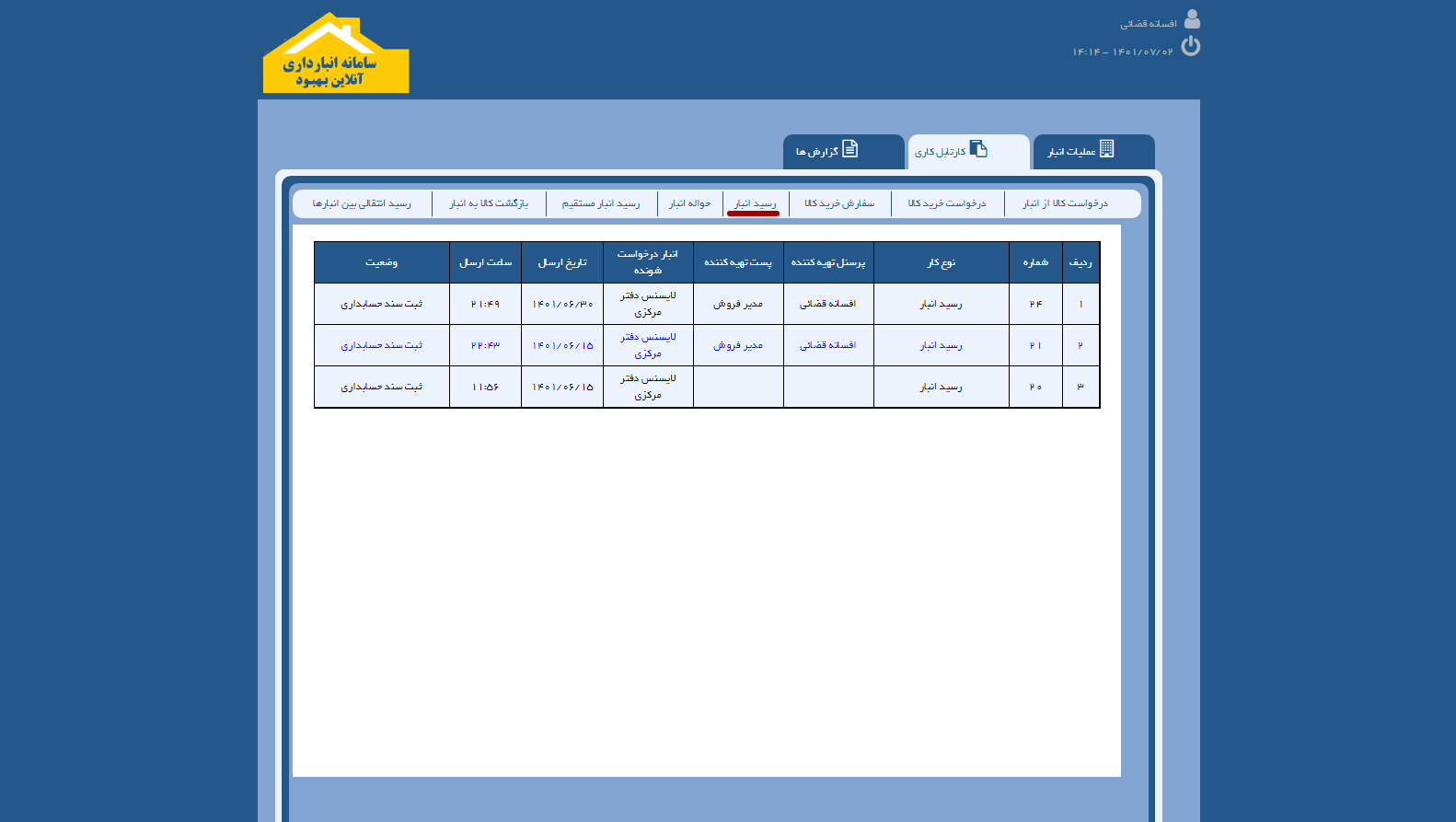Select the رسید انبار menu item
The height and width of the screenshot is (822, 1456).
click(755, 203)
